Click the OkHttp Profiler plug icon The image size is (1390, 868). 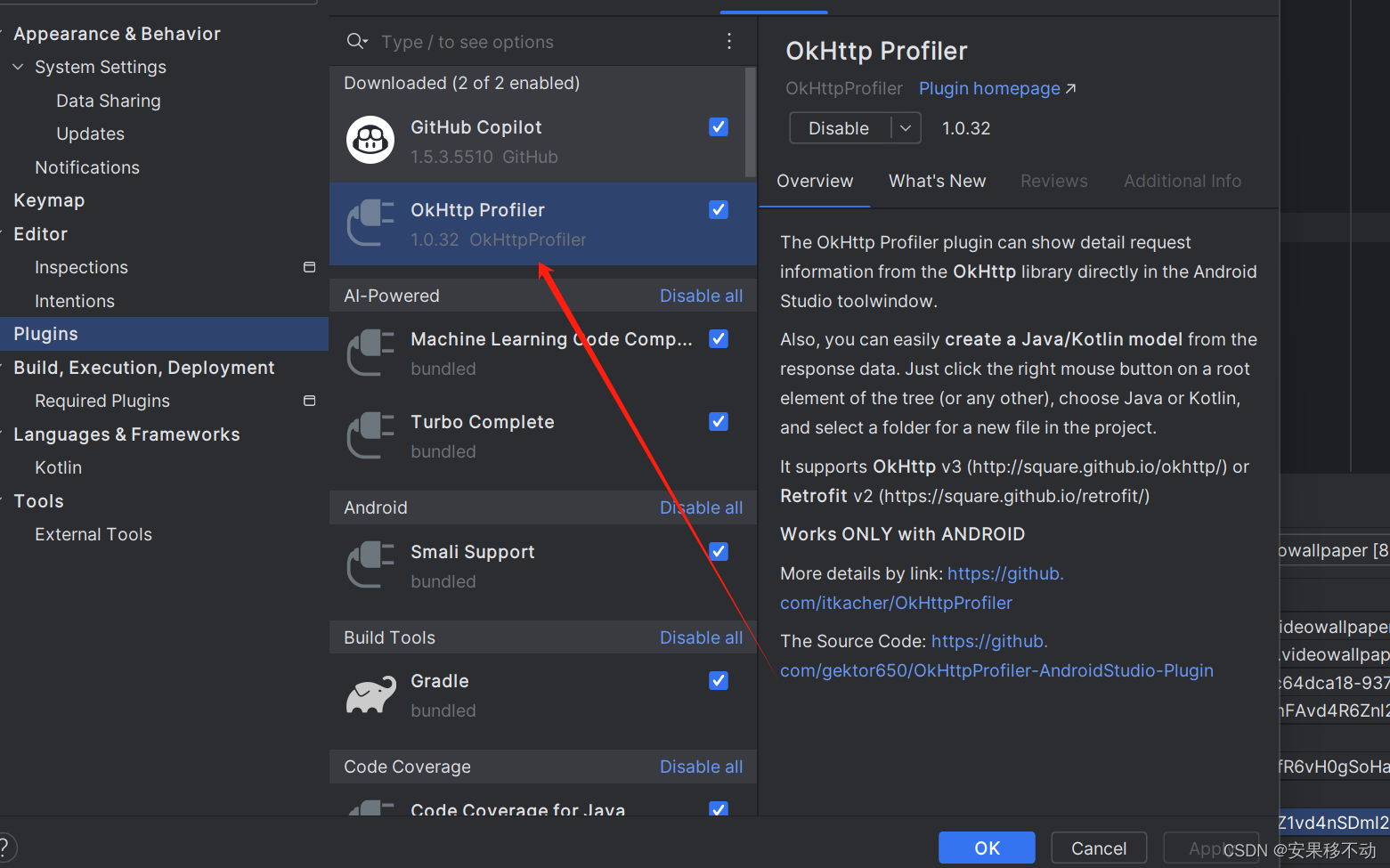click(x=370, y=223)
